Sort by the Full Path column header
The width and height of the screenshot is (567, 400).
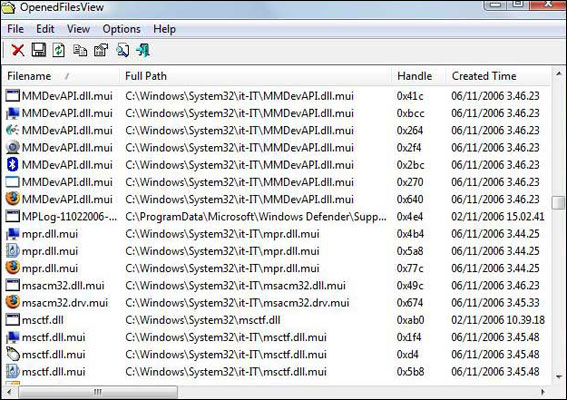click(255, 76)
